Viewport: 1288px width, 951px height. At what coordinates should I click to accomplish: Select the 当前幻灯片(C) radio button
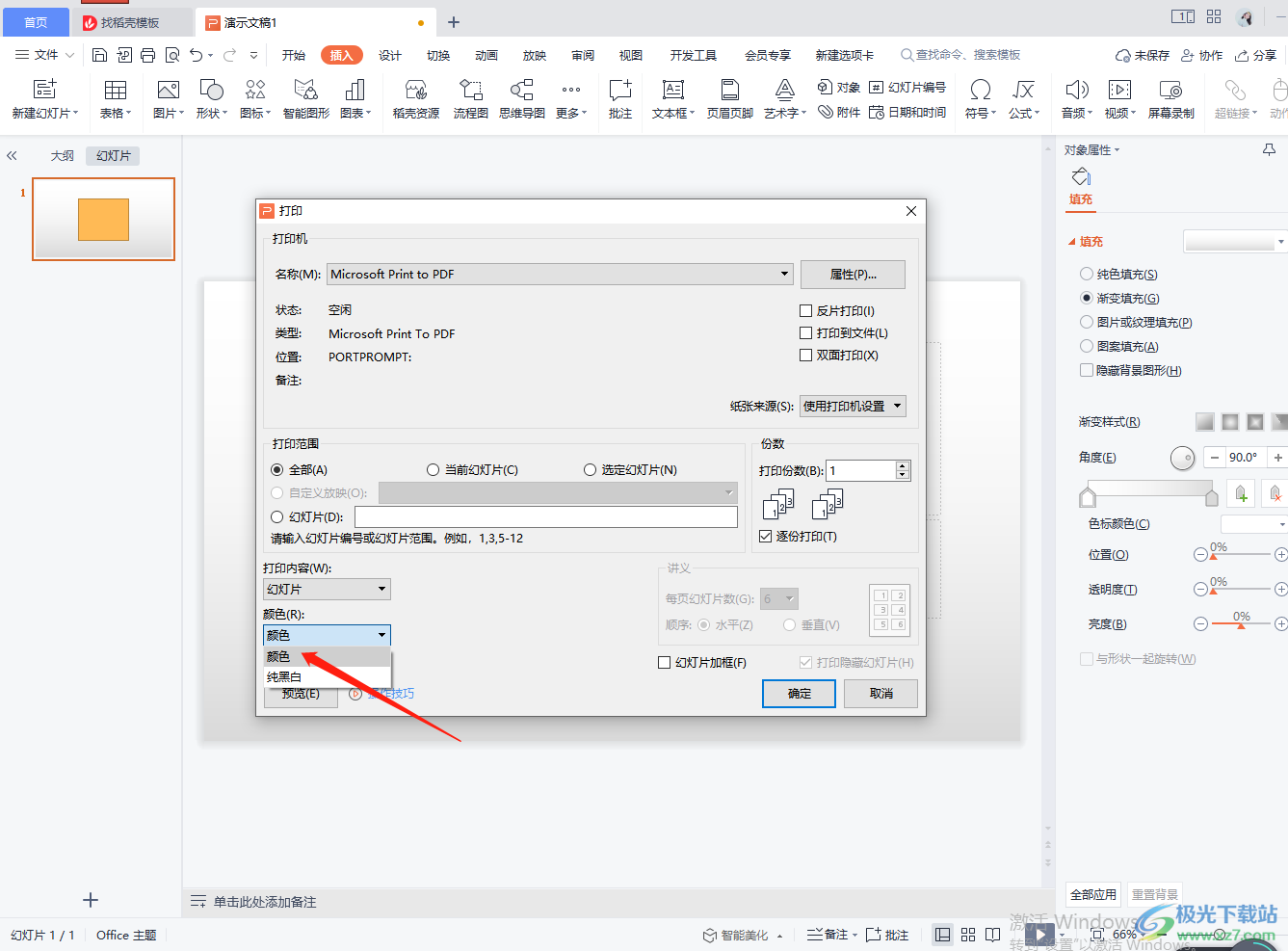click(x=434, y=470)
